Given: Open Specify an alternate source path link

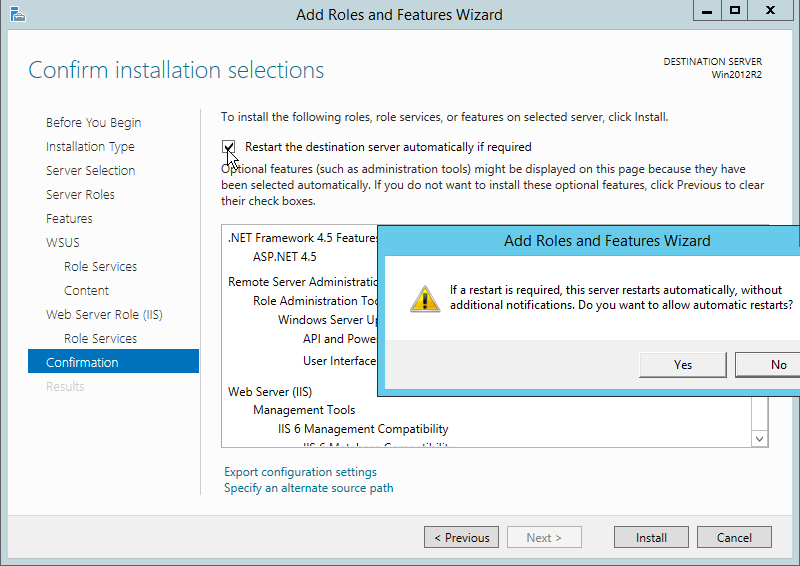Looking at the screenshot, I should (x=308, y=488).
